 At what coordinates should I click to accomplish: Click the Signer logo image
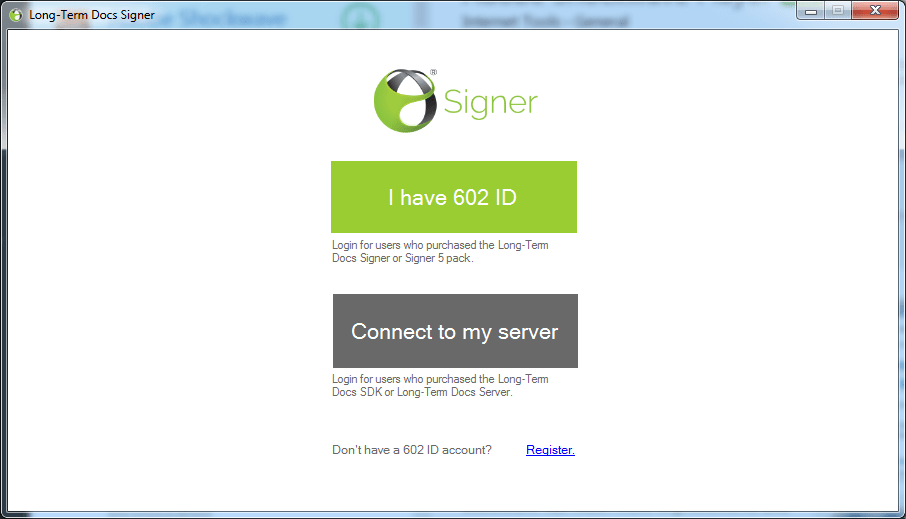[455, 101]
